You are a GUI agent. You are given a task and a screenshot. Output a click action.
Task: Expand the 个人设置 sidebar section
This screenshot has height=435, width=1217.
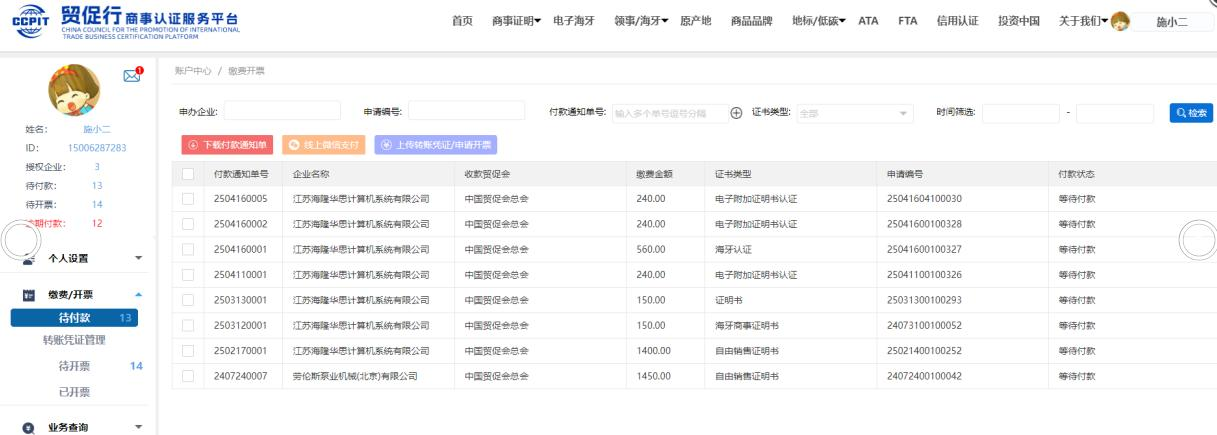78,258
